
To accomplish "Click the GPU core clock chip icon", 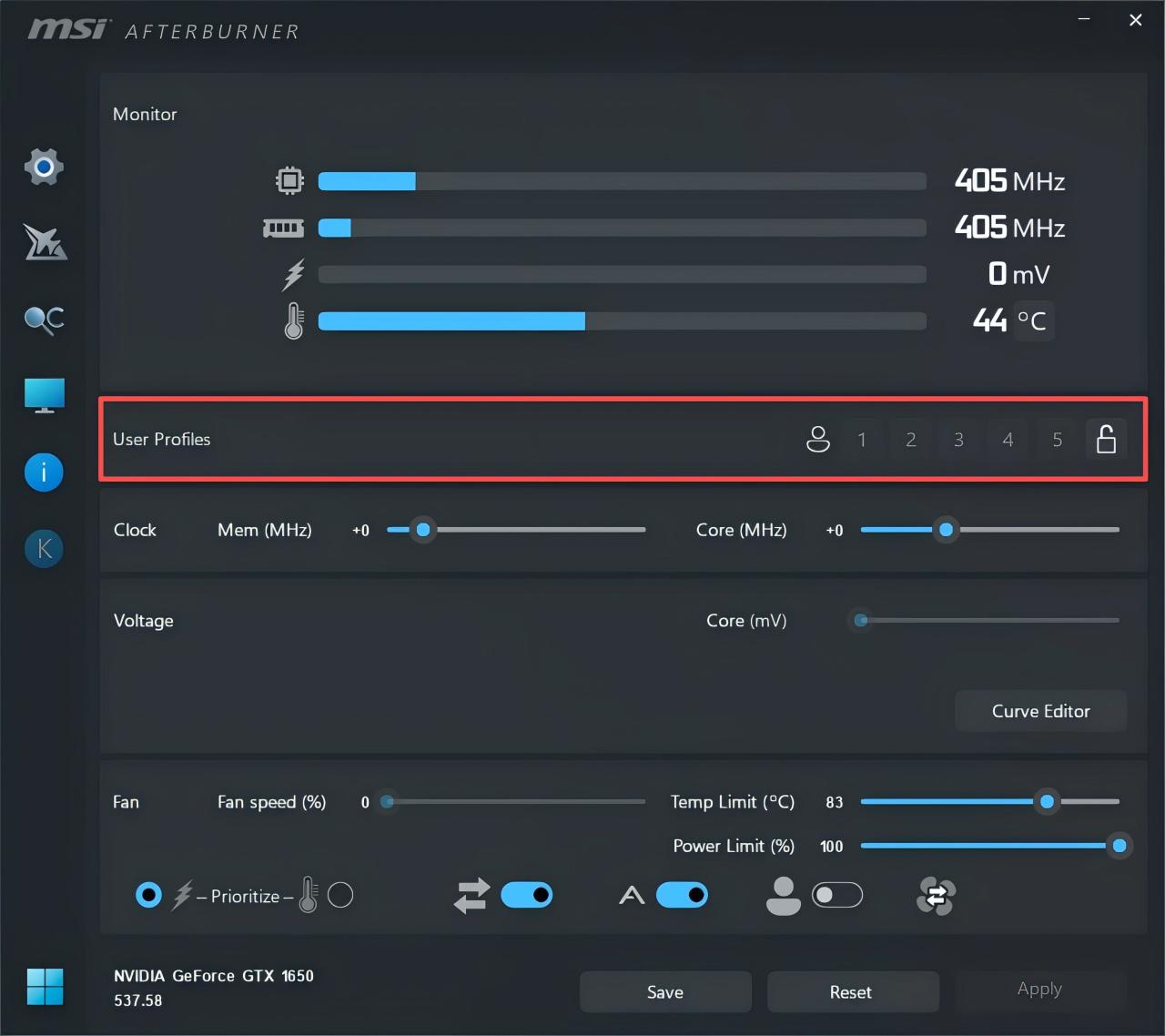I will pos(289,180).
